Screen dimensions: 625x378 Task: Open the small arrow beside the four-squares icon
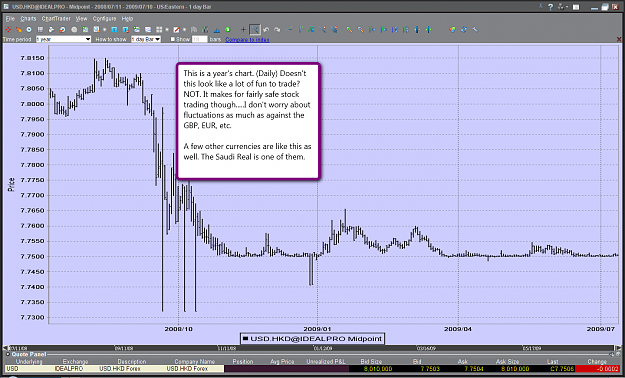[167, 30]
